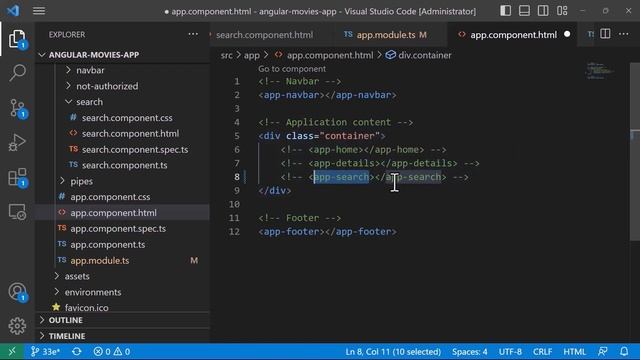Click the Synchronize Changes icon

pyautogui.click(x=76, y=351)
